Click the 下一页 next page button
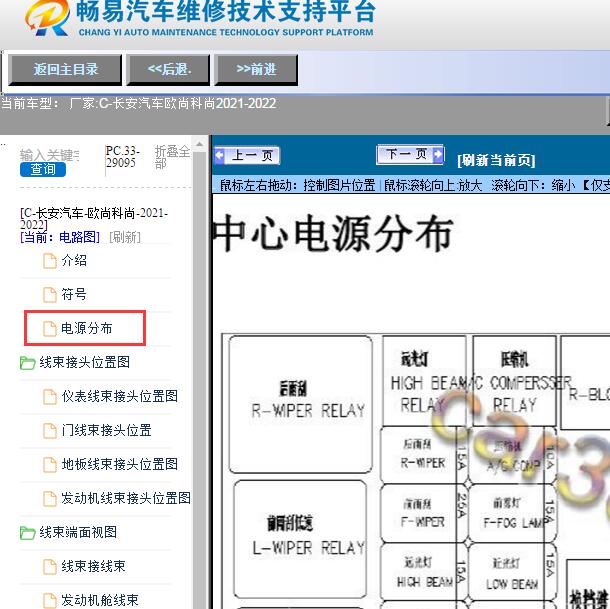 (x=410, y=154)
